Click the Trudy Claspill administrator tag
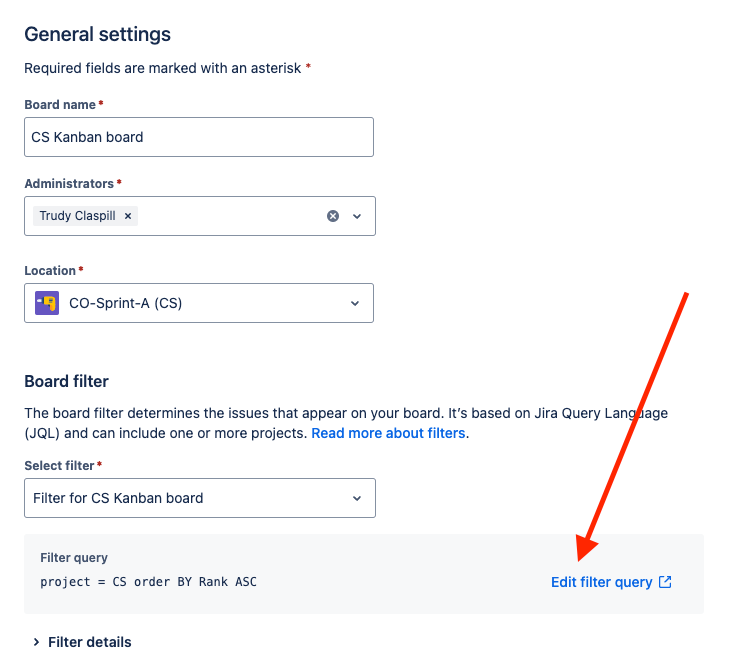Viewport: 738px width, 662px height. [x=77, y=216]
